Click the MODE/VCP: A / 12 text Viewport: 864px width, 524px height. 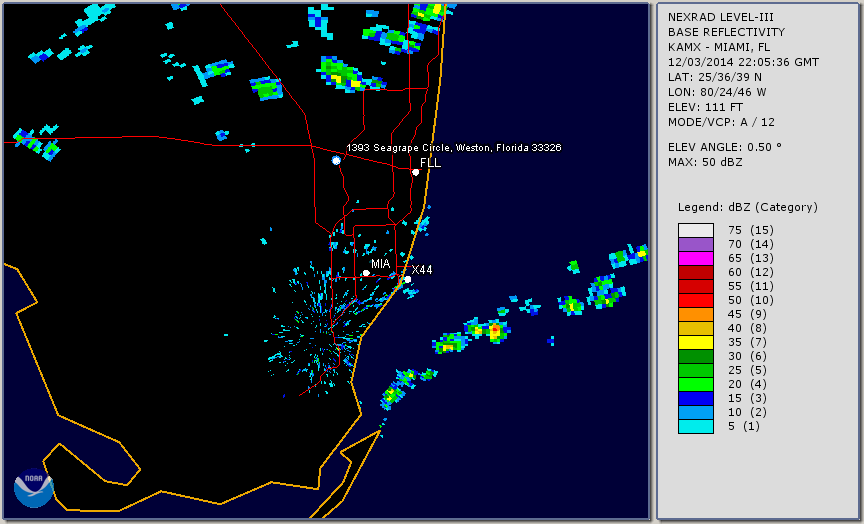click(x=721, y=122)
